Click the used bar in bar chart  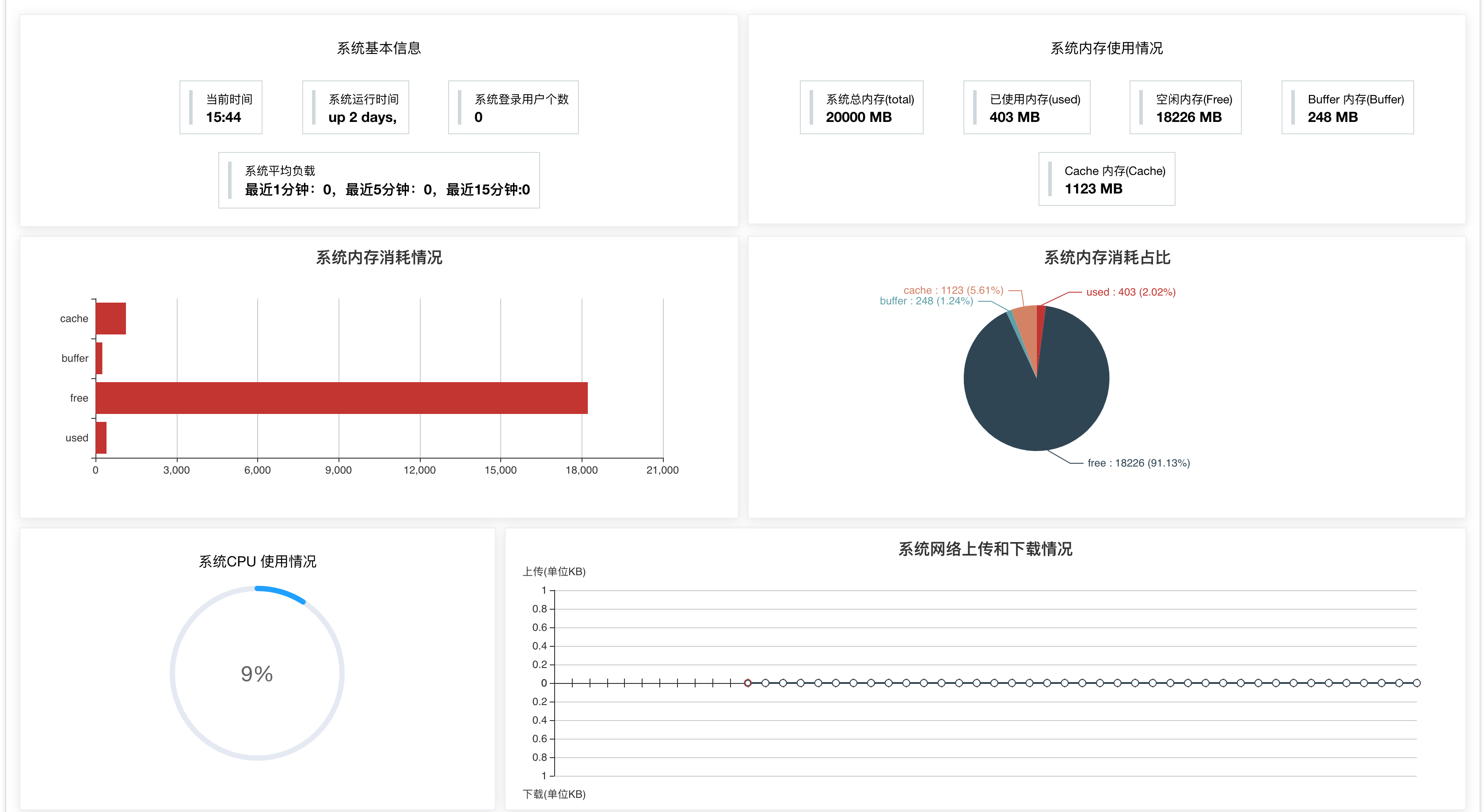(101, 438)
